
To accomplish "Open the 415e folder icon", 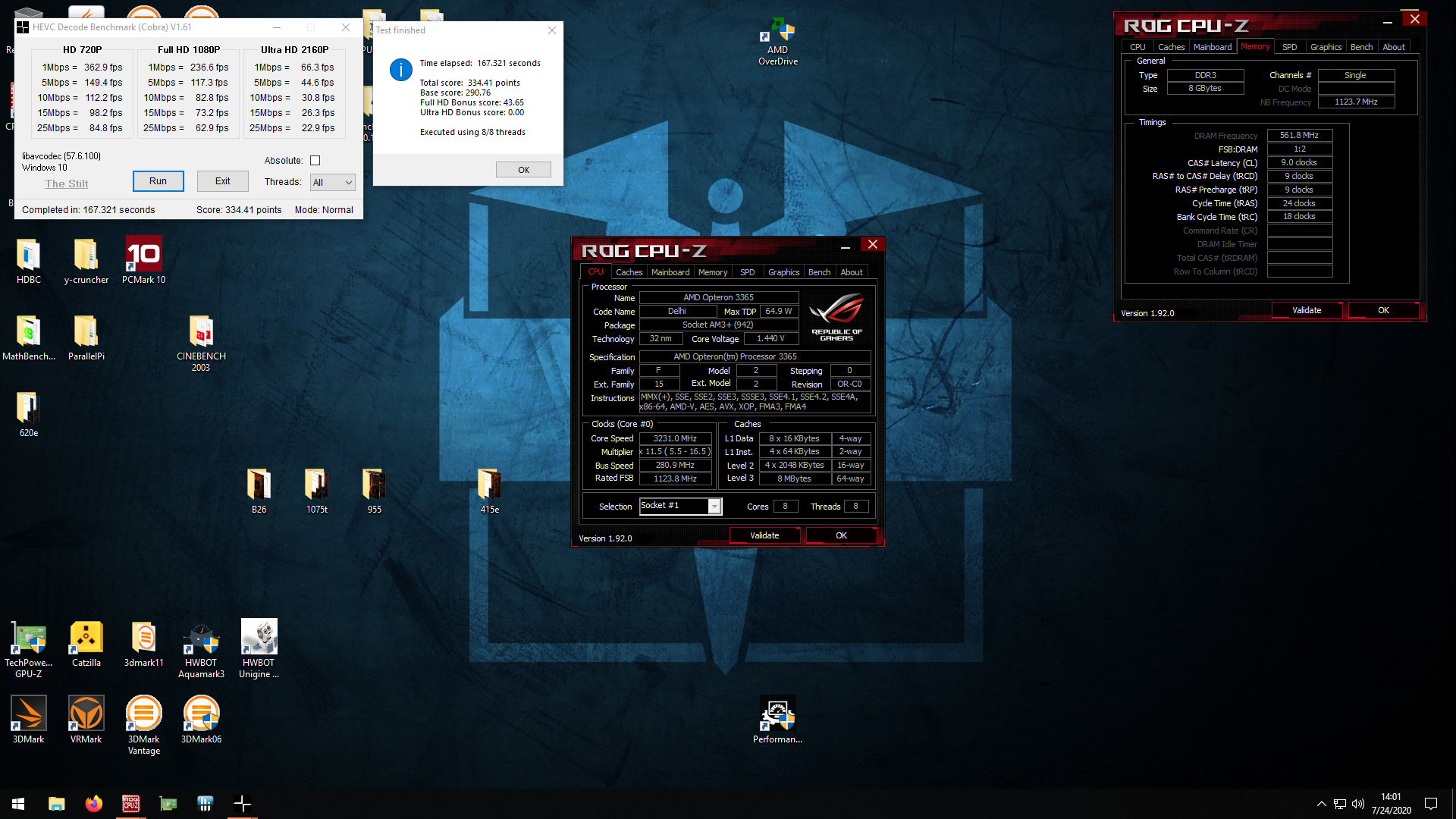I will click(x=489, y=491).
